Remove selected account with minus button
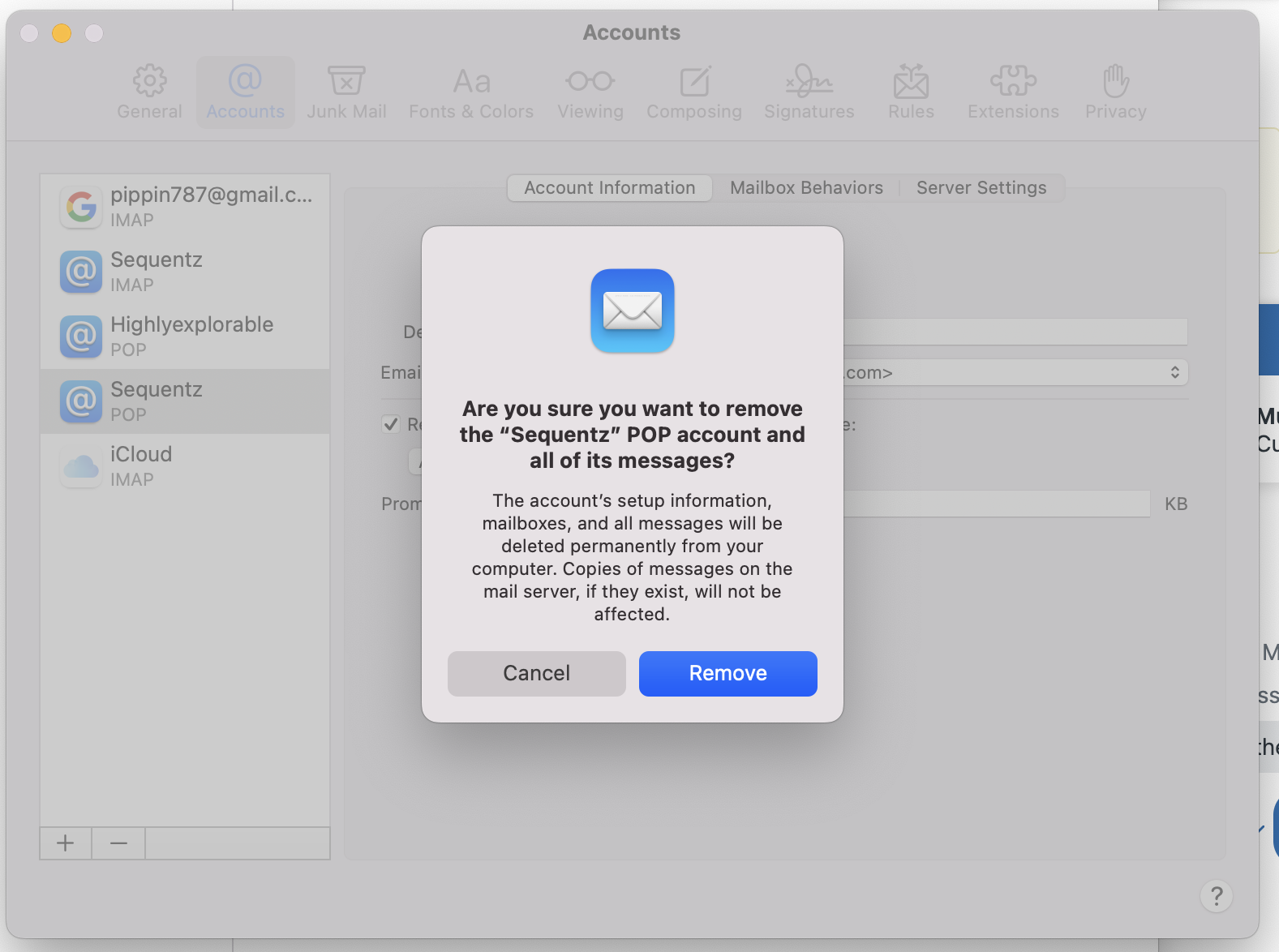 (118, 843)
